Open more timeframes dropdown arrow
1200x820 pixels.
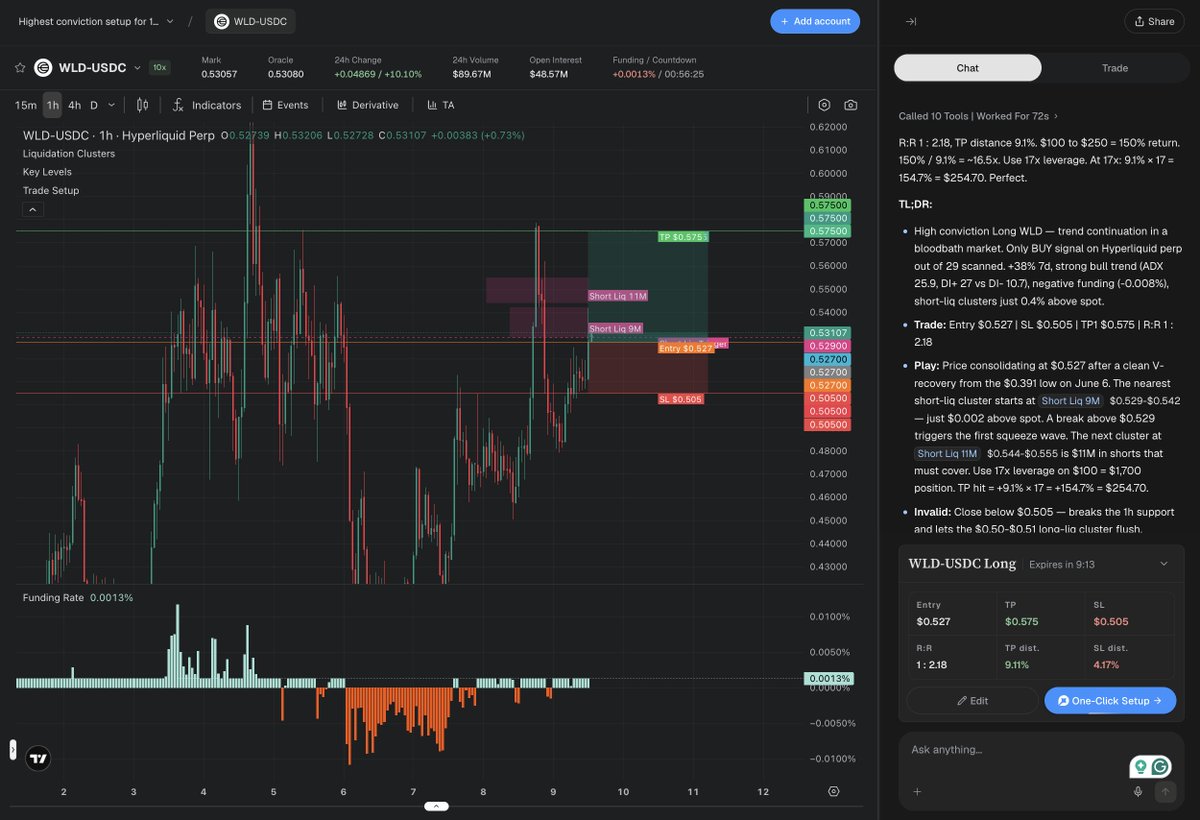pos(111,105)
